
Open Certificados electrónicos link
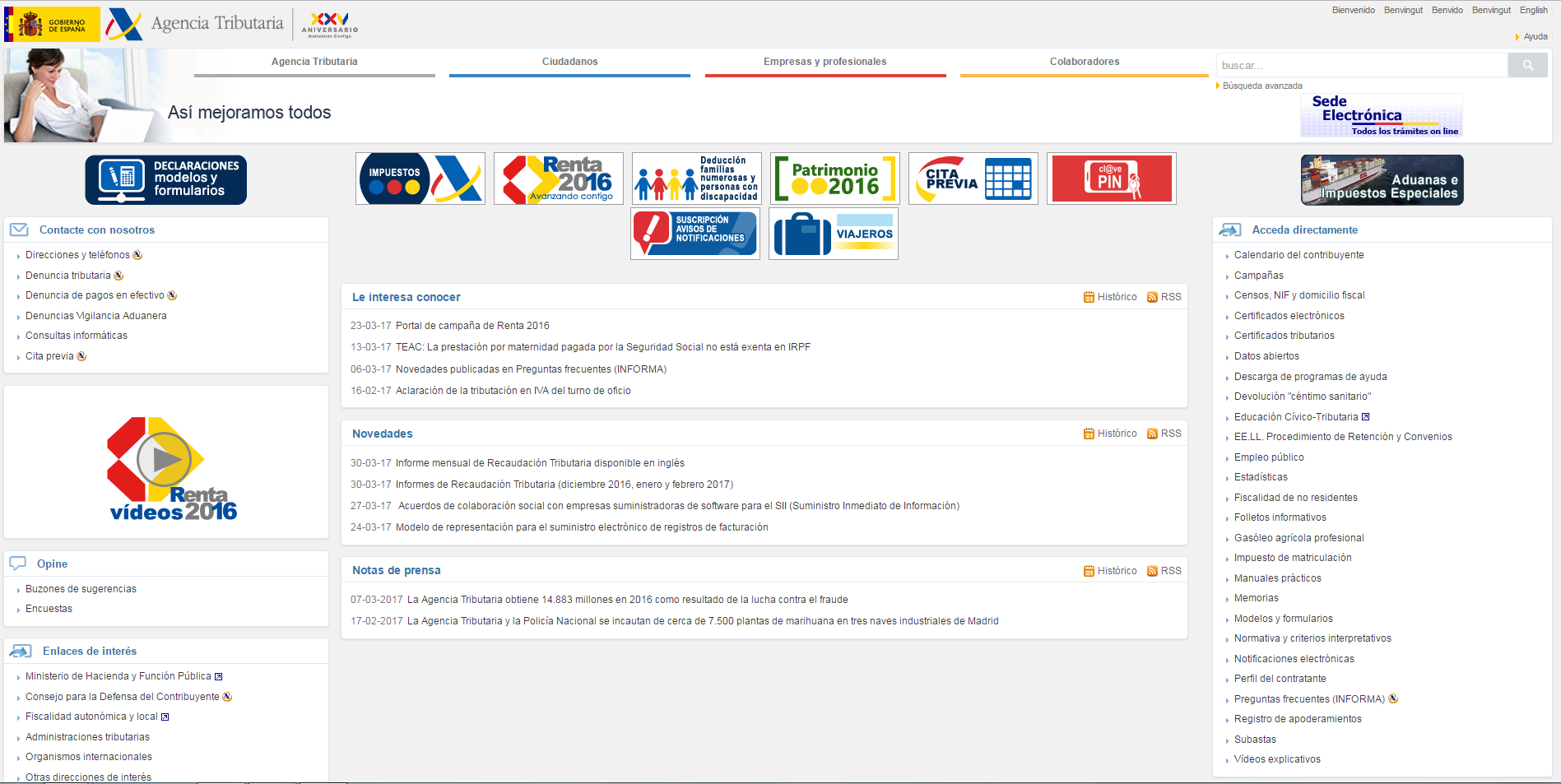pyautogui.click(x=1289, y=316)
